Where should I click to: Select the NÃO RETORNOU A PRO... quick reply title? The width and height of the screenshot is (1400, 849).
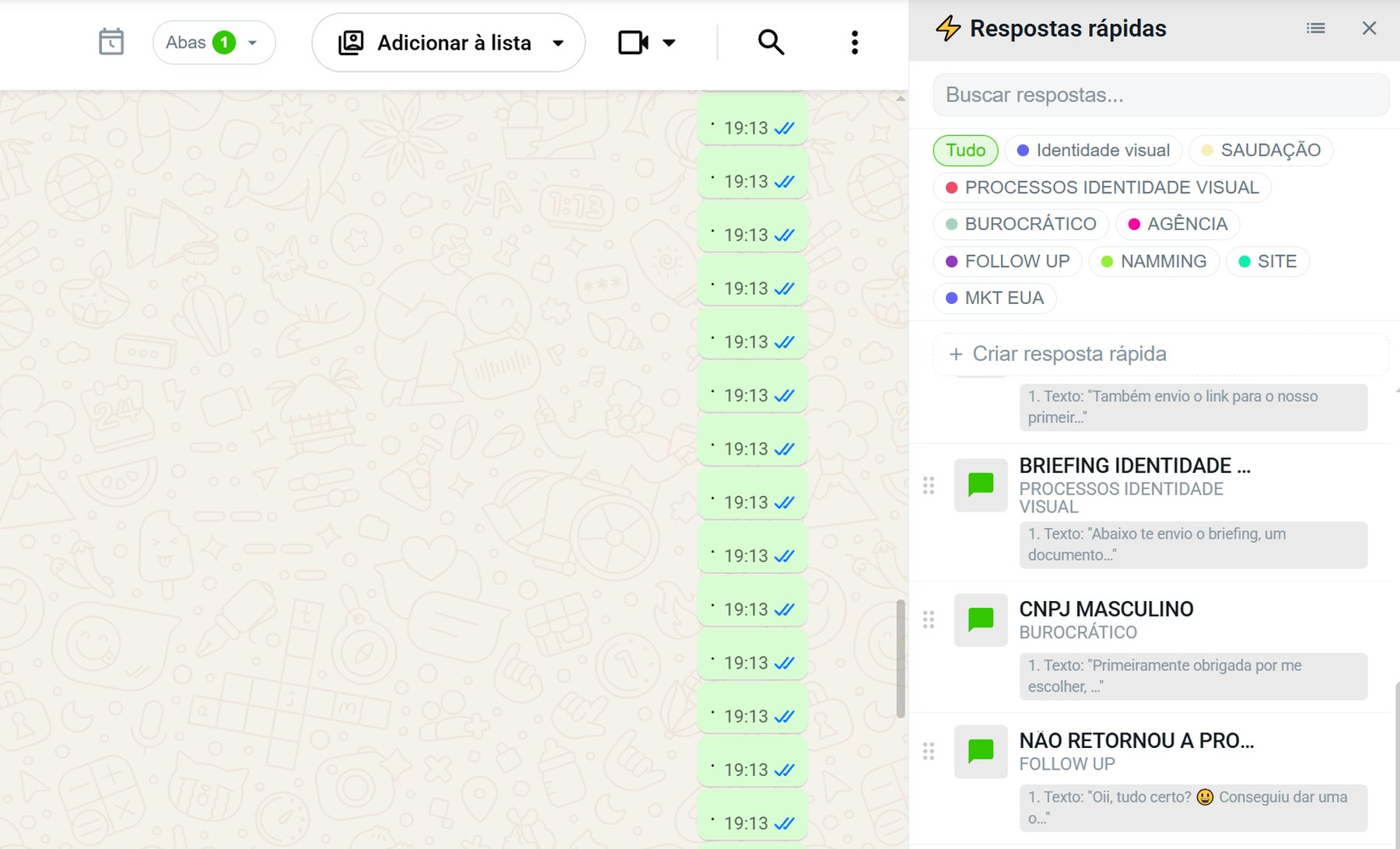point(1136,740)
